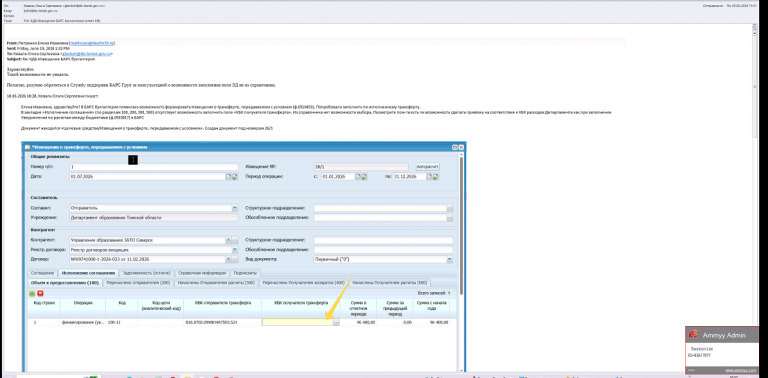
Task: Click into the Номер п/п field
Action: point(154,167)
